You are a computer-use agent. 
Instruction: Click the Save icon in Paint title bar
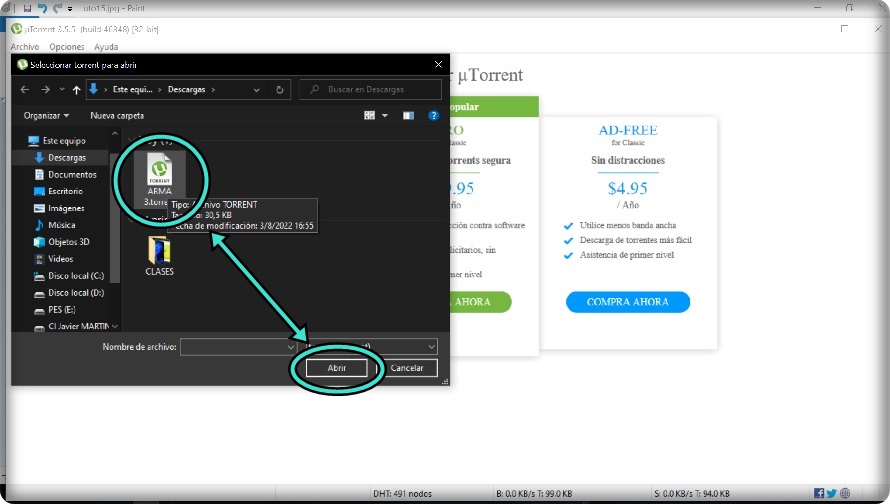pos(27,8)
